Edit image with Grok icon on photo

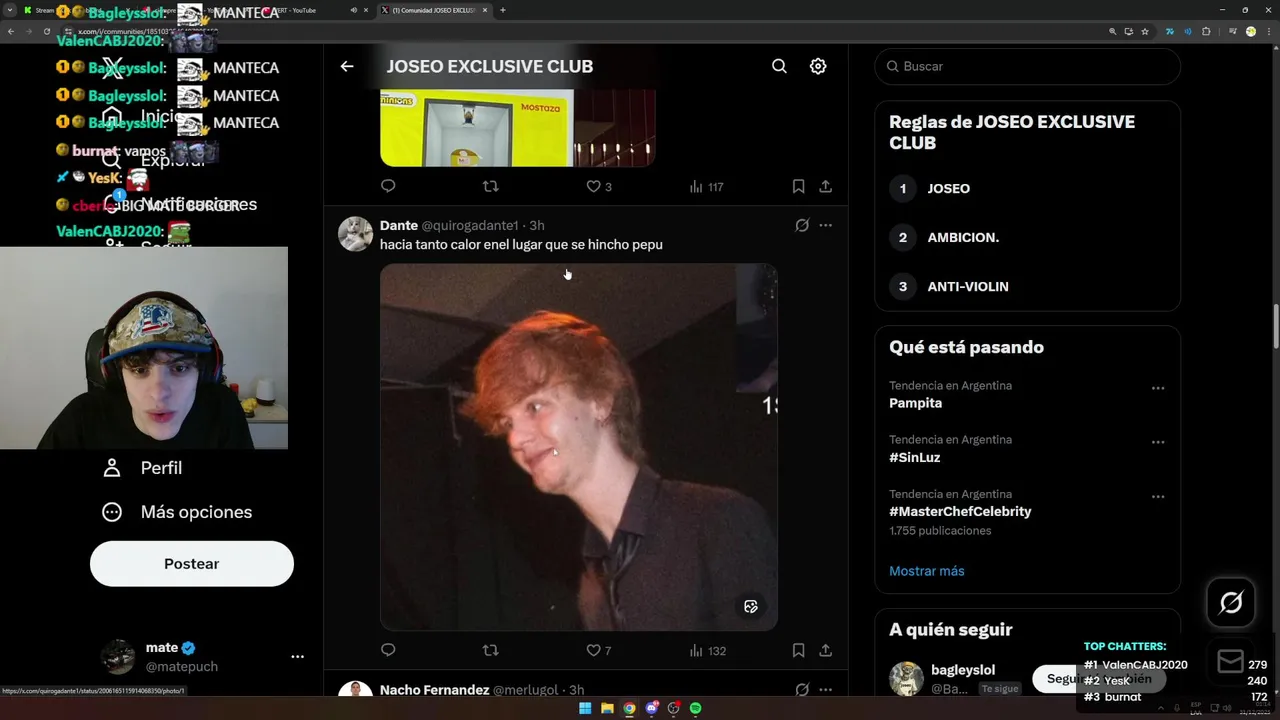(751, 606)
